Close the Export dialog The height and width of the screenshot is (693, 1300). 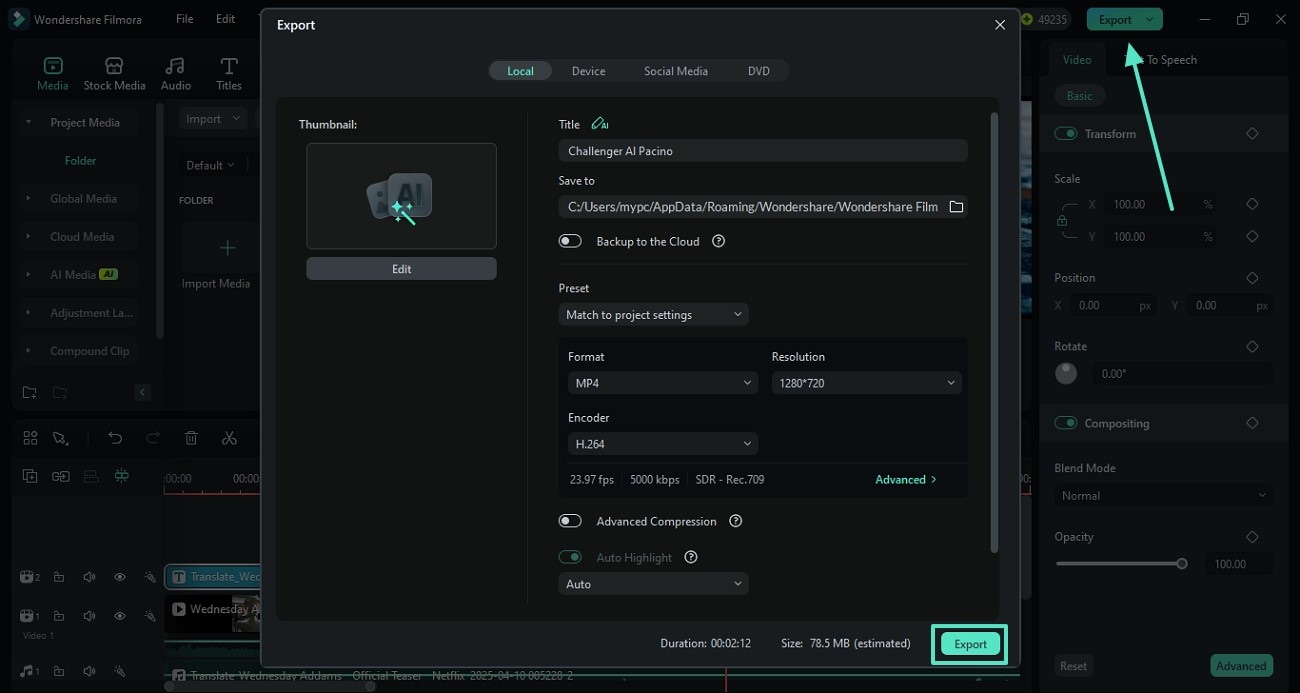(x=1000, y=25)
